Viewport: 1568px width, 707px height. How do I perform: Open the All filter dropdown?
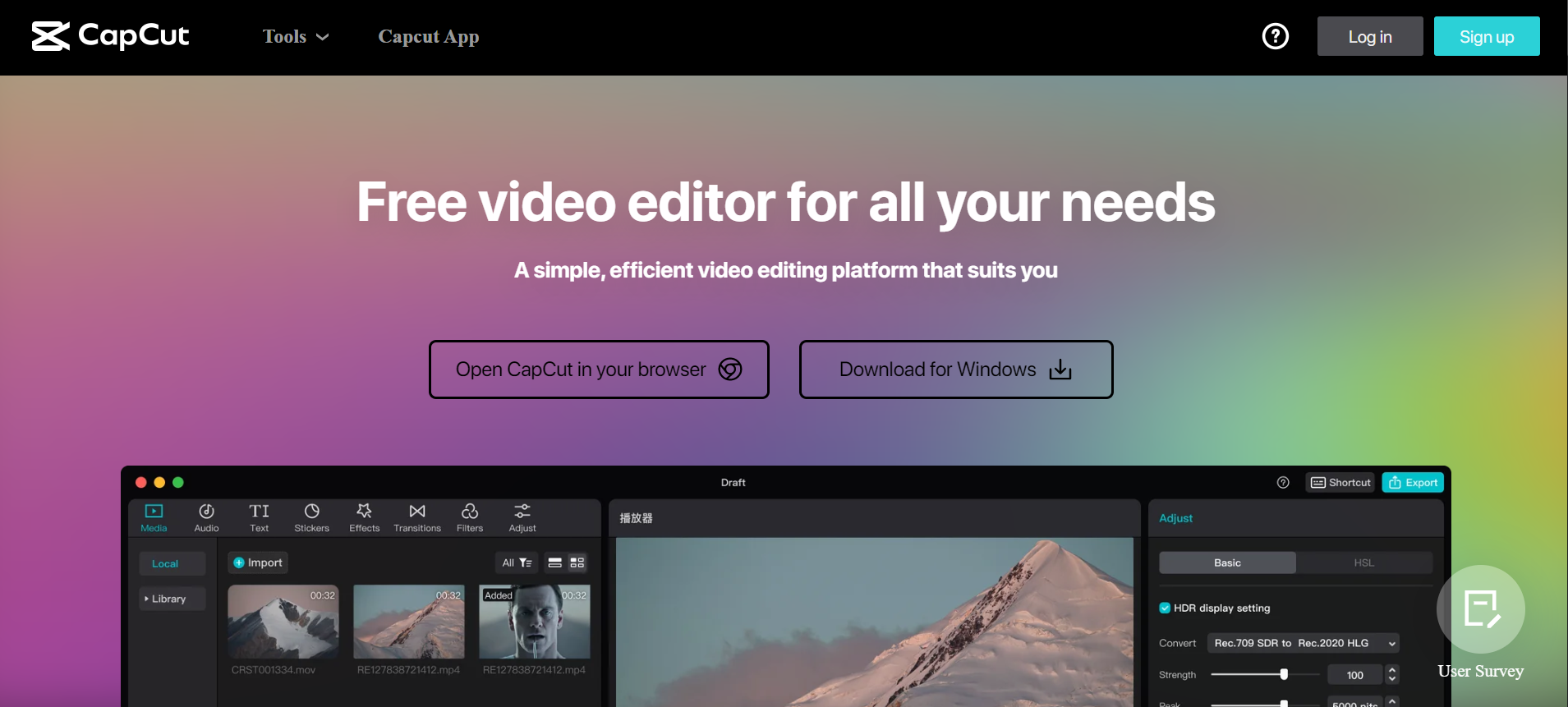pyautogui.click(x=517, y=562)
